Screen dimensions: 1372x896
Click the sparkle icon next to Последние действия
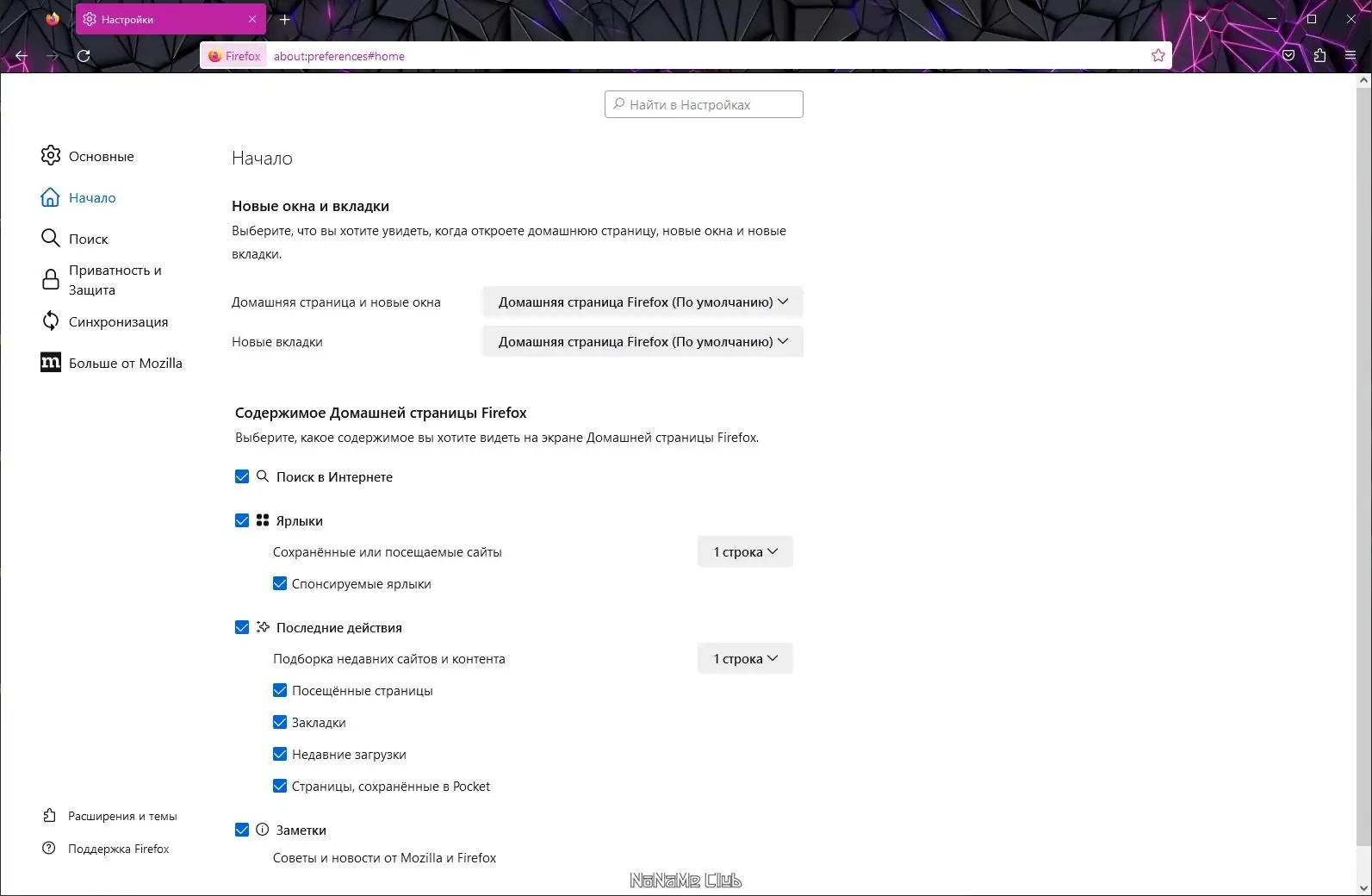pyautogui.click(x=263, y=627)
